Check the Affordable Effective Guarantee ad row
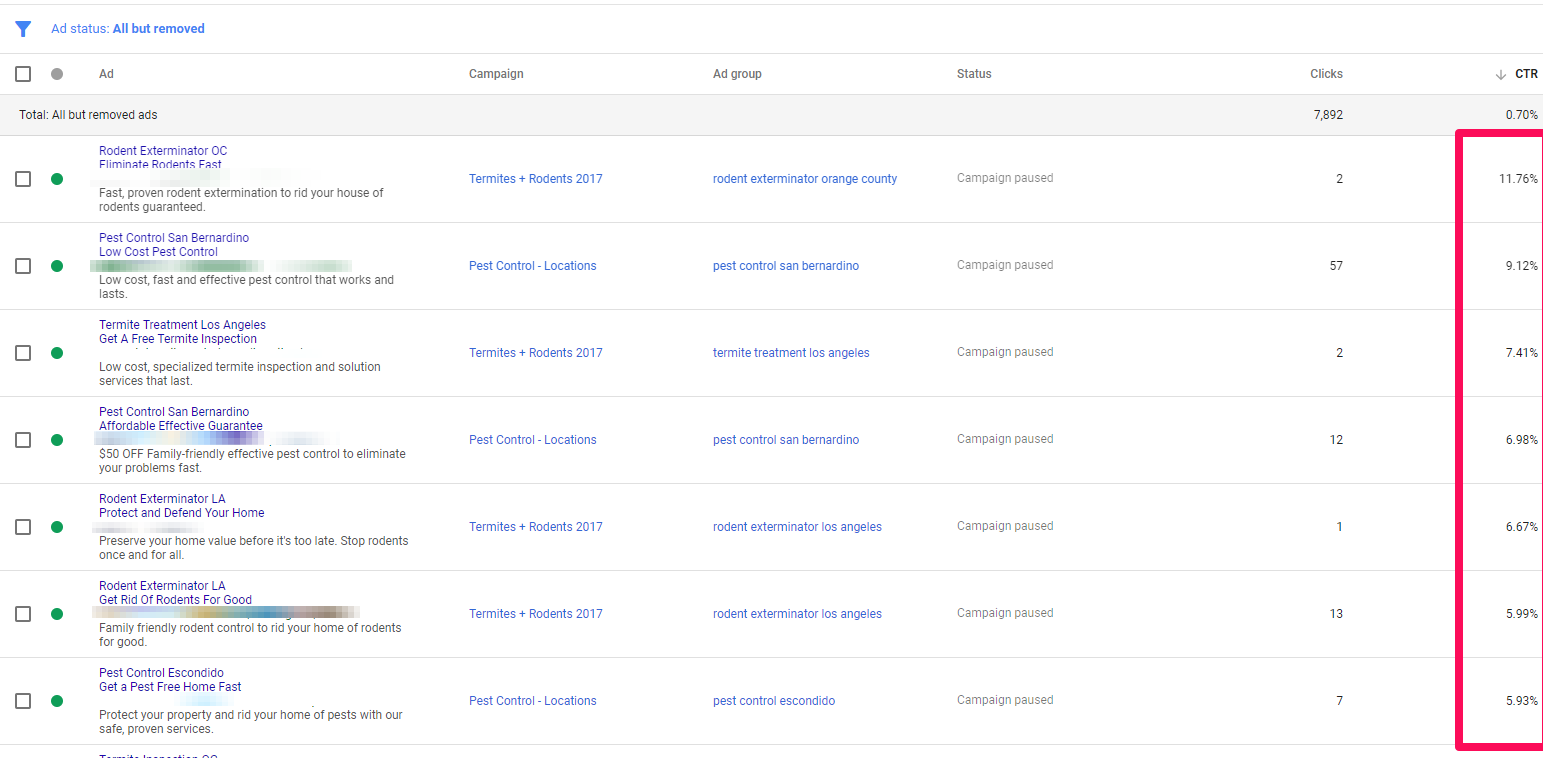1543x758 pixels. [x=23, y=440]
